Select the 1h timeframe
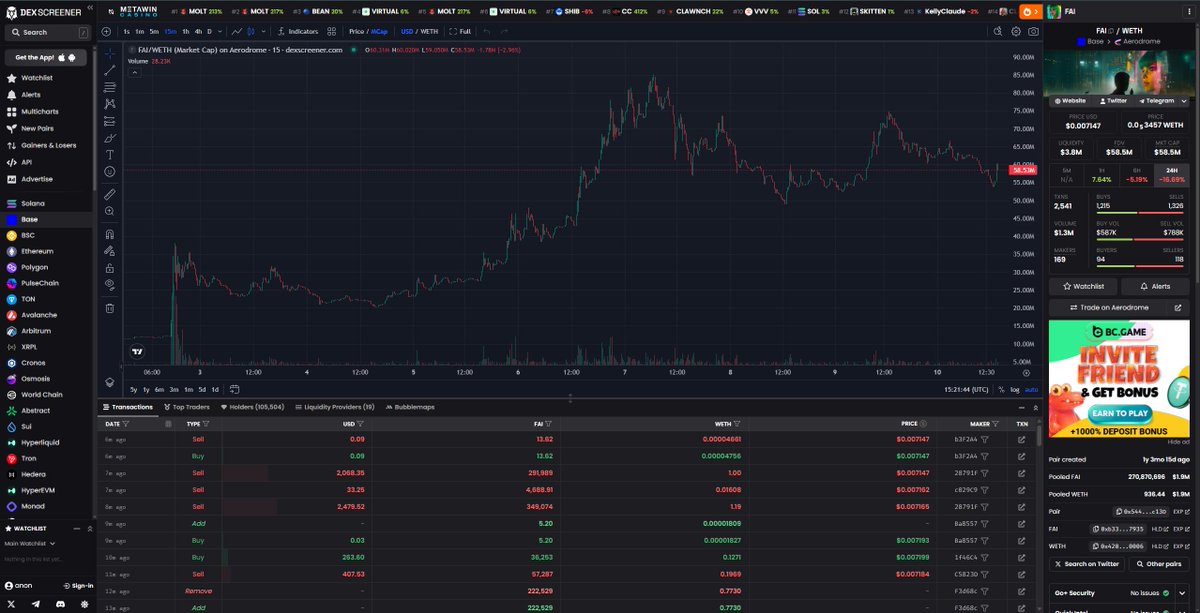The width and height of the screenshot is (1200, 613). 185,31
